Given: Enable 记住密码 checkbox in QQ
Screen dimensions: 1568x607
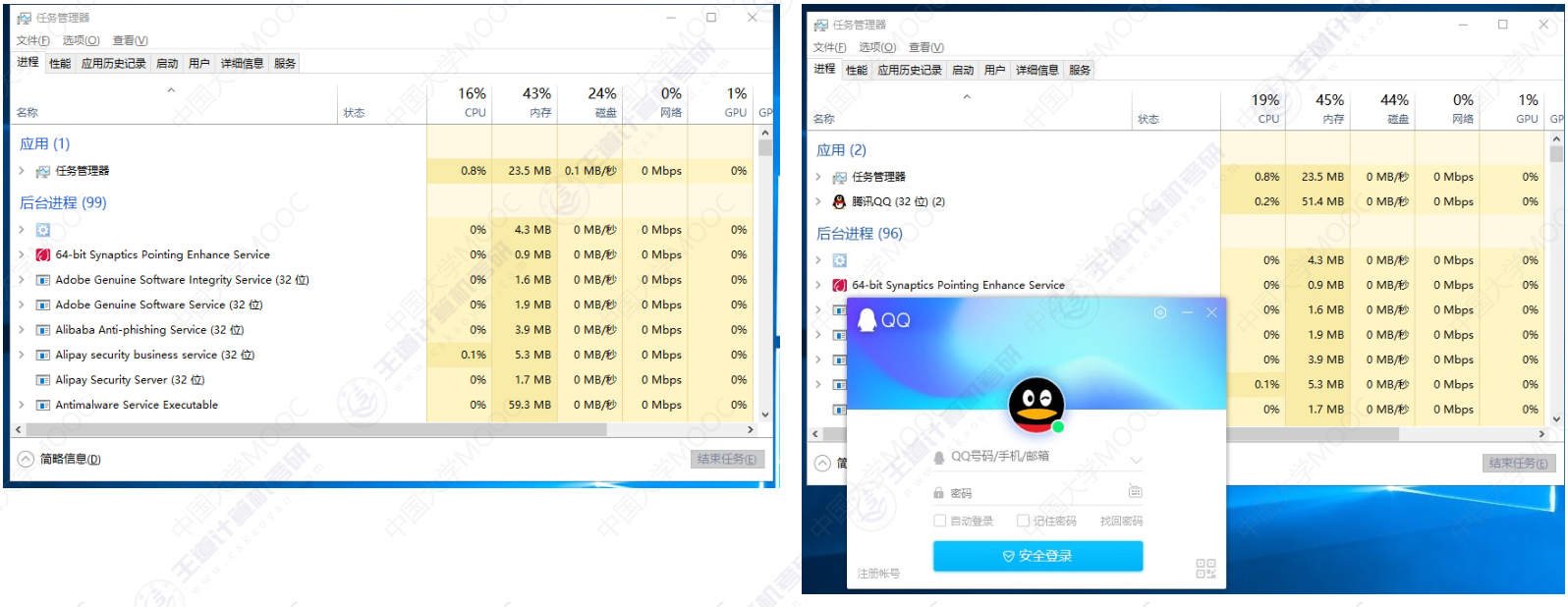Looking at the screenshot, I should 1023,521.
